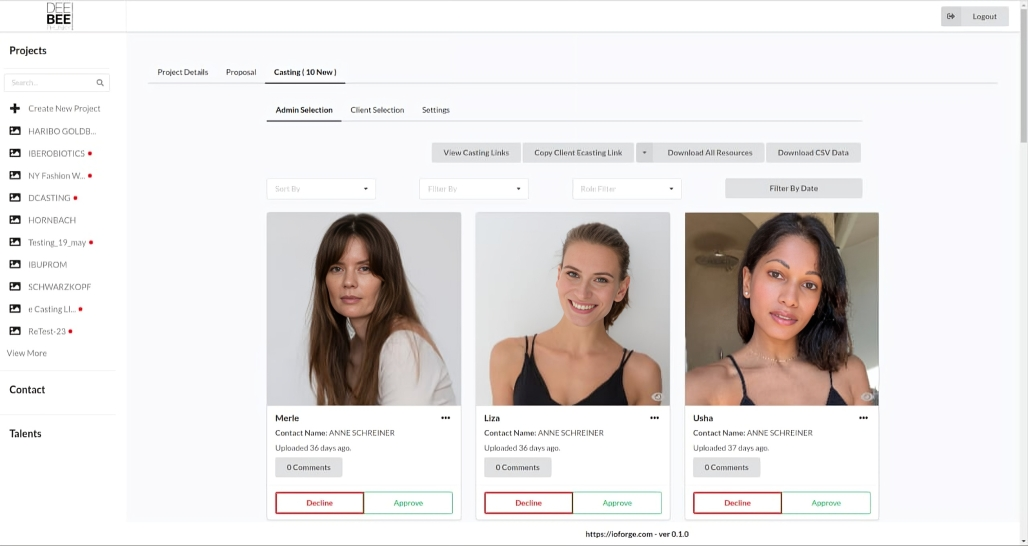Viewport: 1028px width, 546px height.
Task: Decline Usha's casting
Action: point(737,503)
